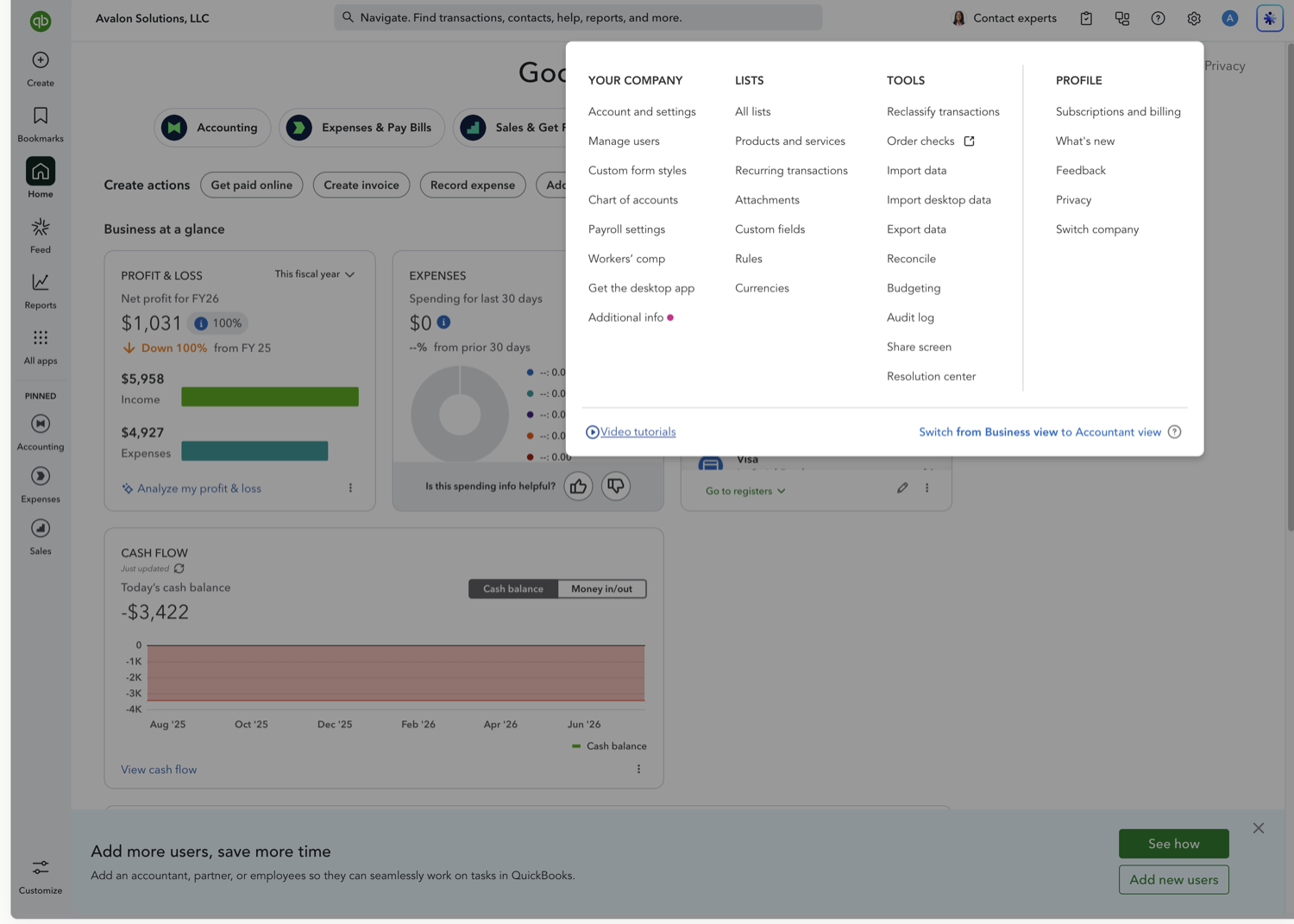1294x924 pixels.
Task: Expand the Go to registers dropdown
Action: click(x=745, y=491)
